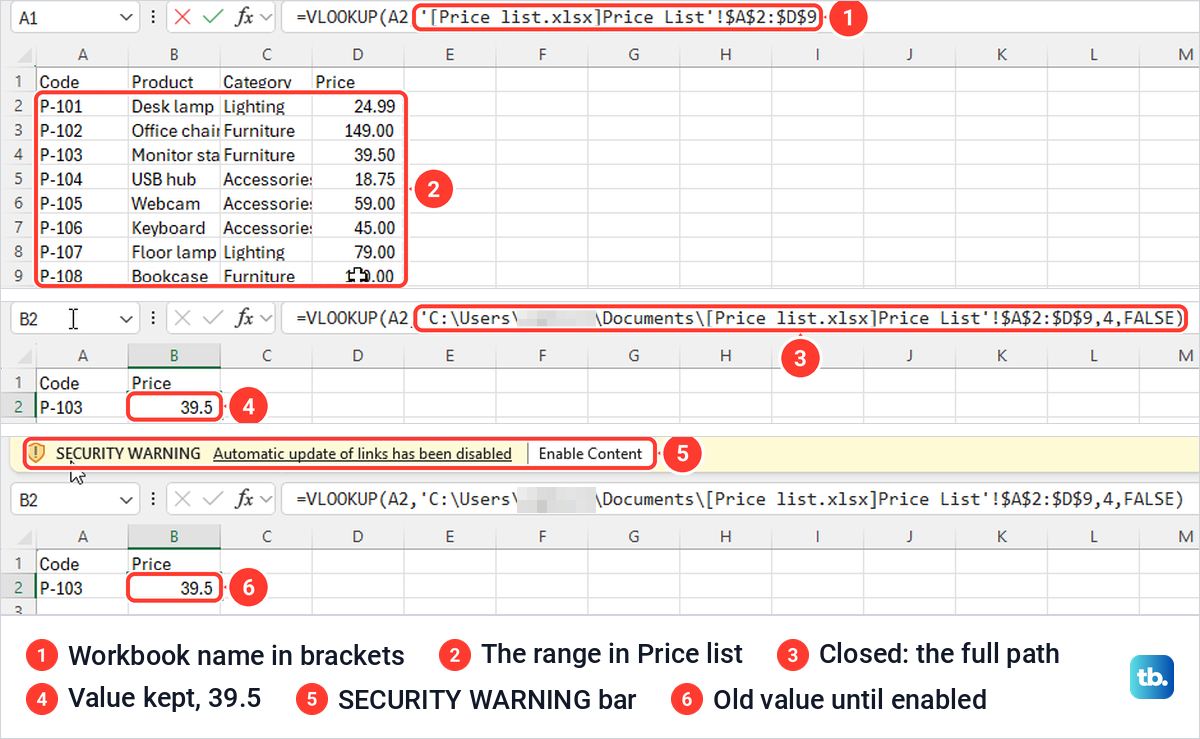Select the price cell 59.00
Image resolution: width=1200 pixels, height=739 pixels.
tap(358, 203)
